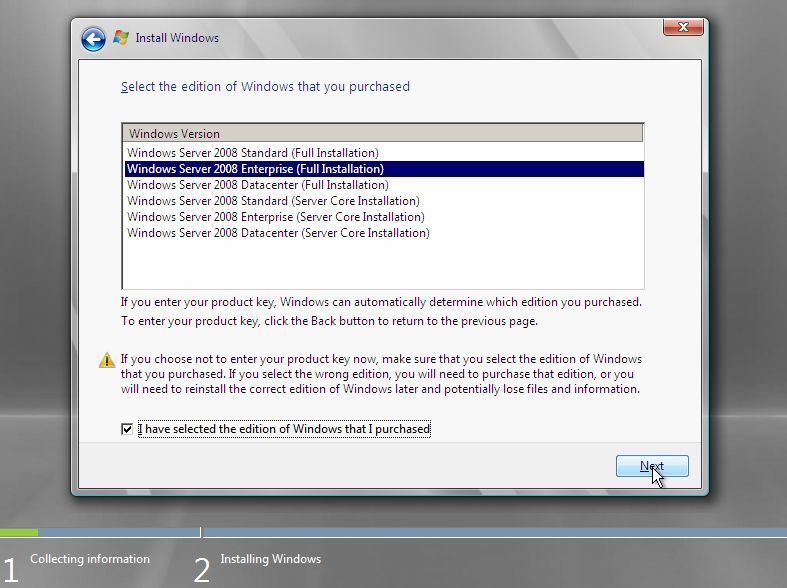Uncheck 'I have selected the edition' checkbox
Image resolution: width=787 pixels, height=588 pixels.
click(x=127, y=429)
